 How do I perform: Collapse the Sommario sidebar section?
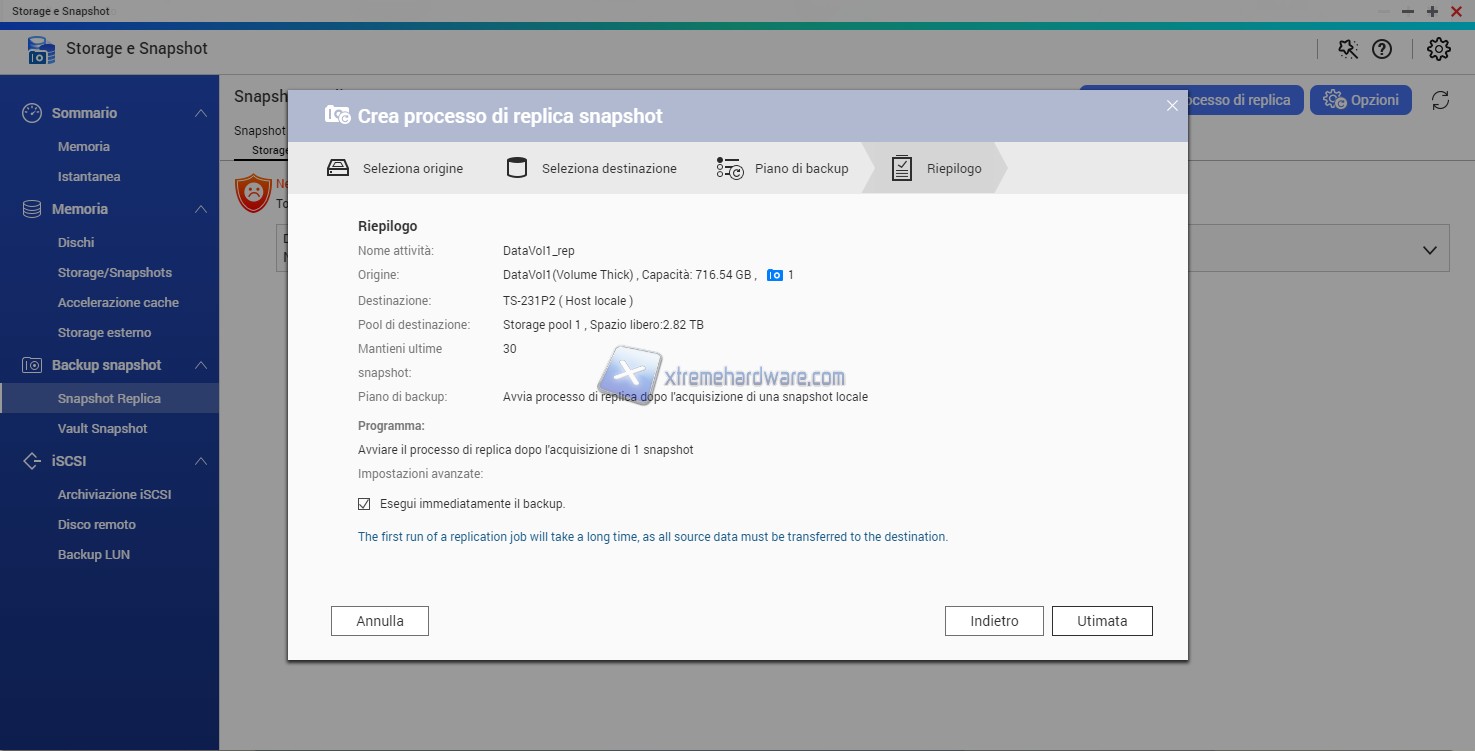pyautogui.click(x=201, y=113)
